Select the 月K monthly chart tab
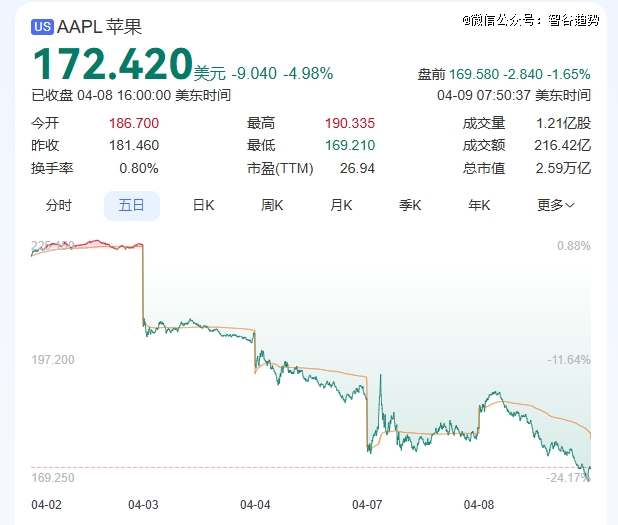 click(341, 205)
